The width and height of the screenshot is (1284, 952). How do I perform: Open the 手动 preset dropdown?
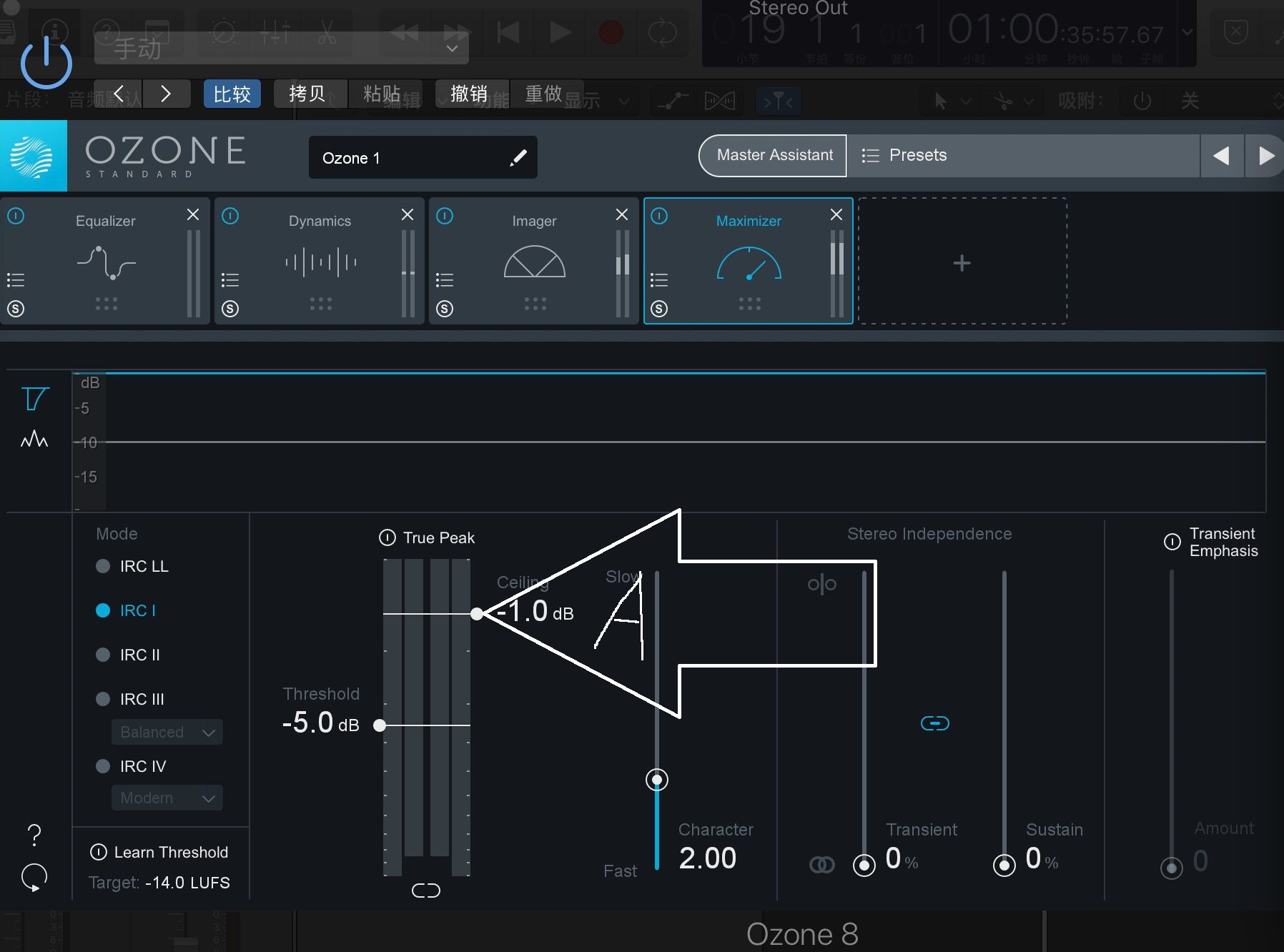pos(282,48)
